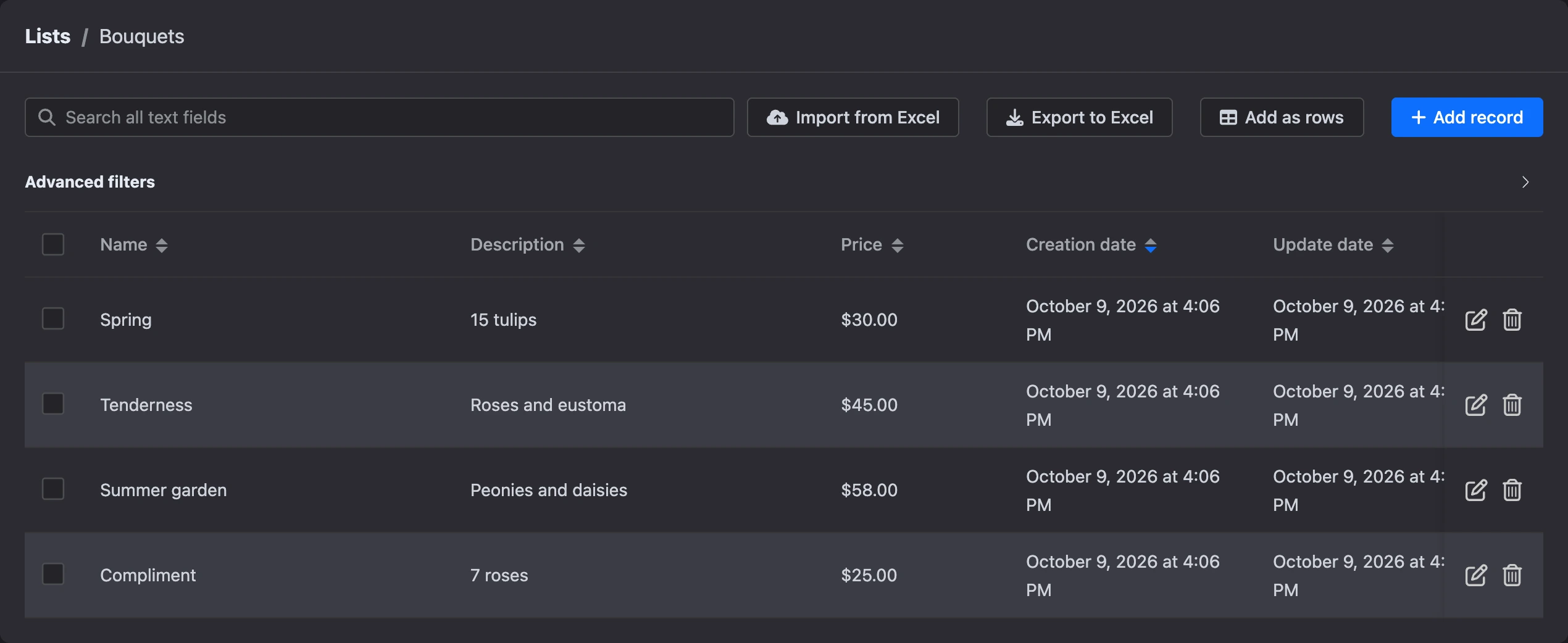Click Add record button
The width and height of the screenshot is (1568, 643).
(1467, 117)
